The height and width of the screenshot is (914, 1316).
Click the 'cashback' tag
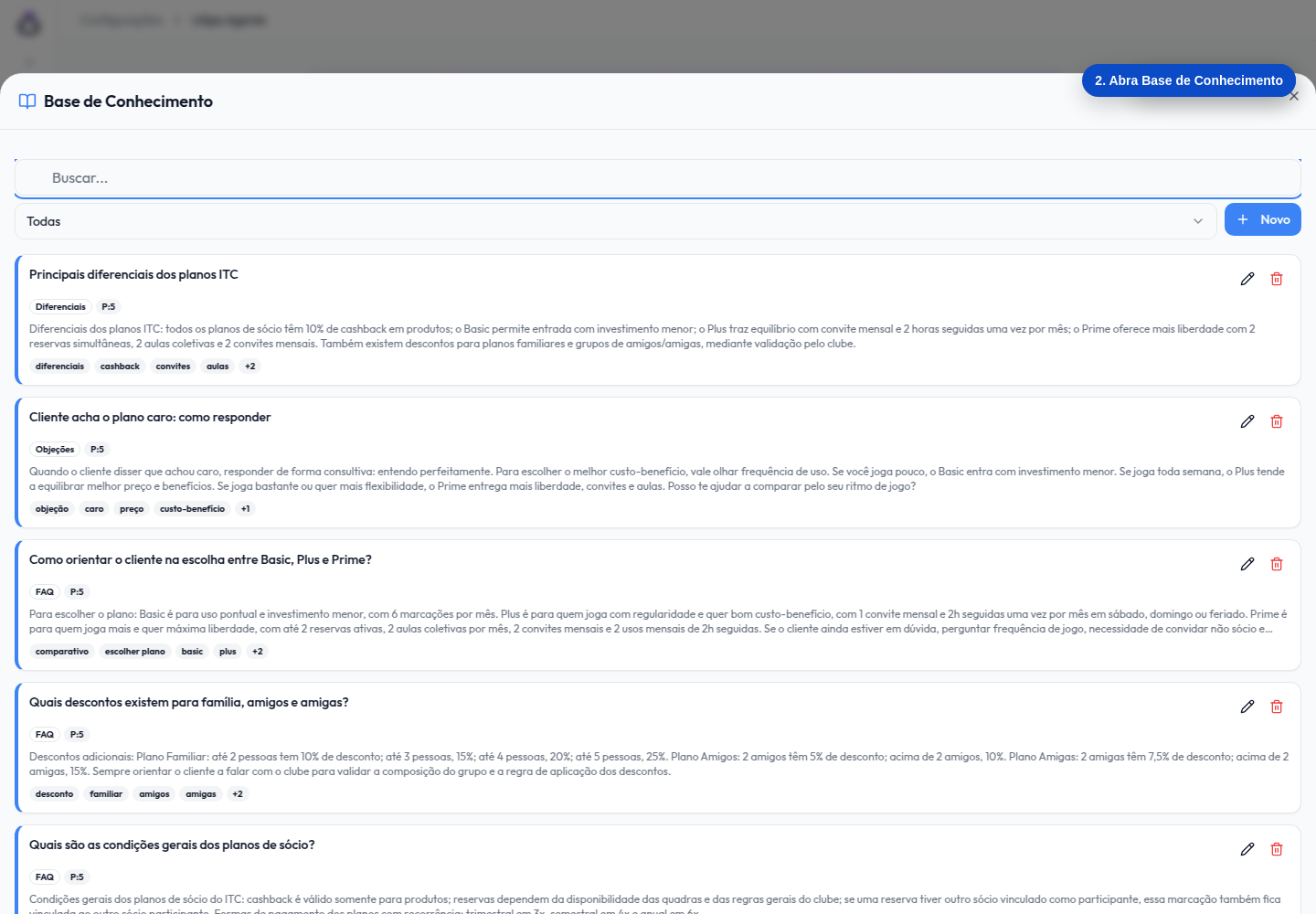point(120,367)
